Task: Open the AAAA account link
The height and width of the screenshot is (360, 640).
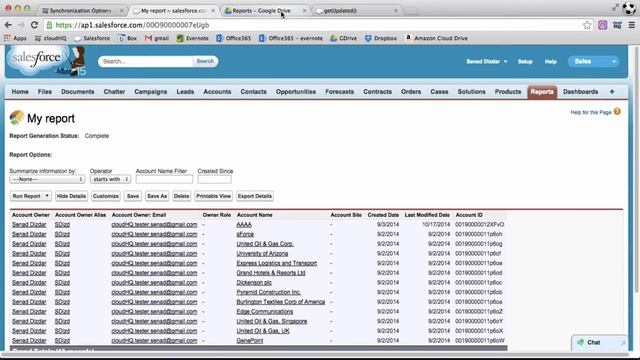Action: (x=244, y=224)
